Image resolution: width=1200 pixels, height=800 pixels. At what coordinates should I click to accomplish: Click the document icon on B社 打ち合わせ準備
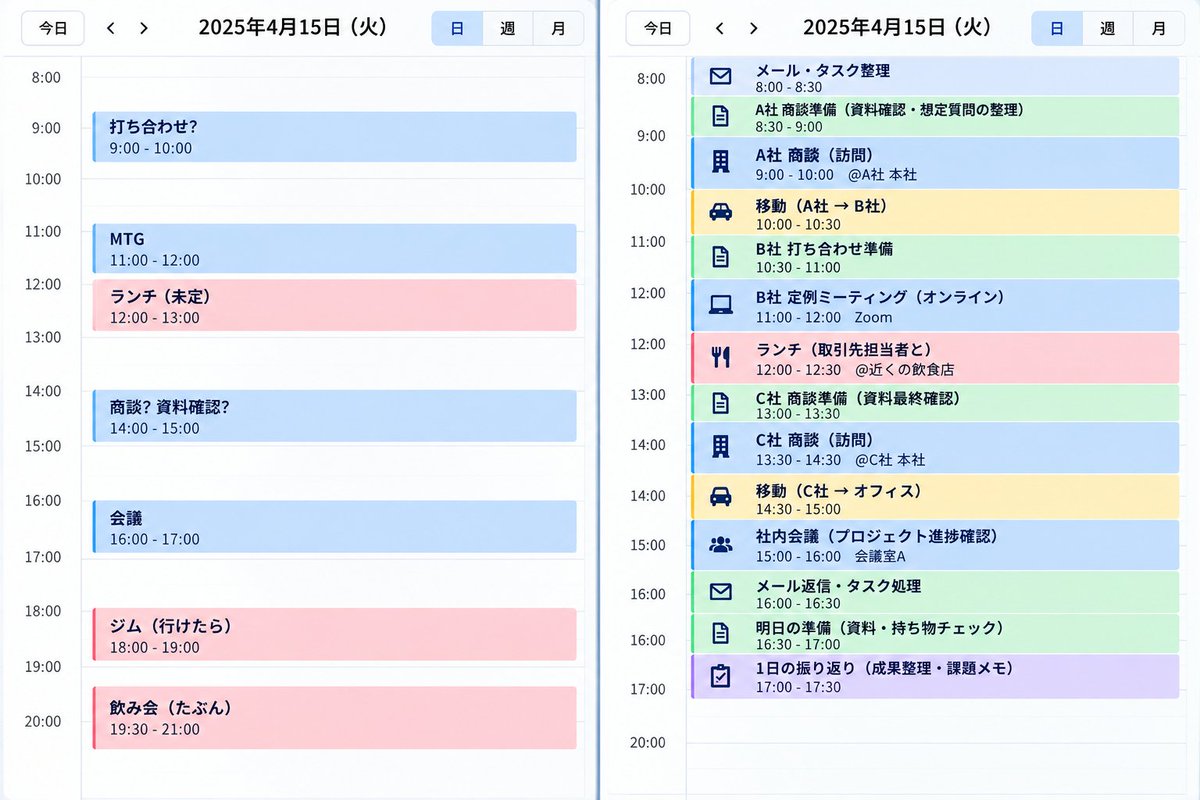(x=720, y=257)
